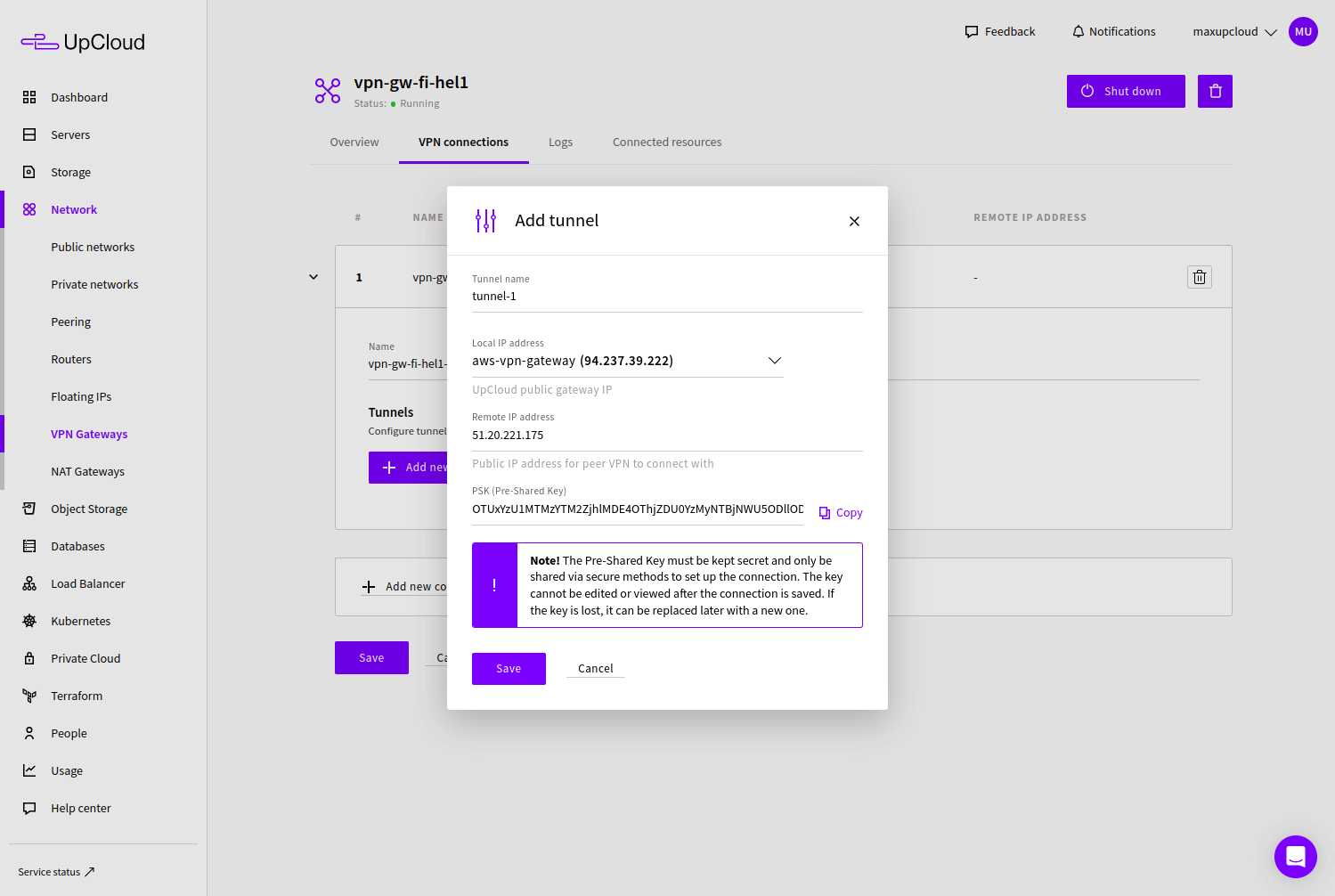Shut down the VPN gateway
Image resolution: width=1335 pixels, height=896 pixels.
[x=1126, y=91]
